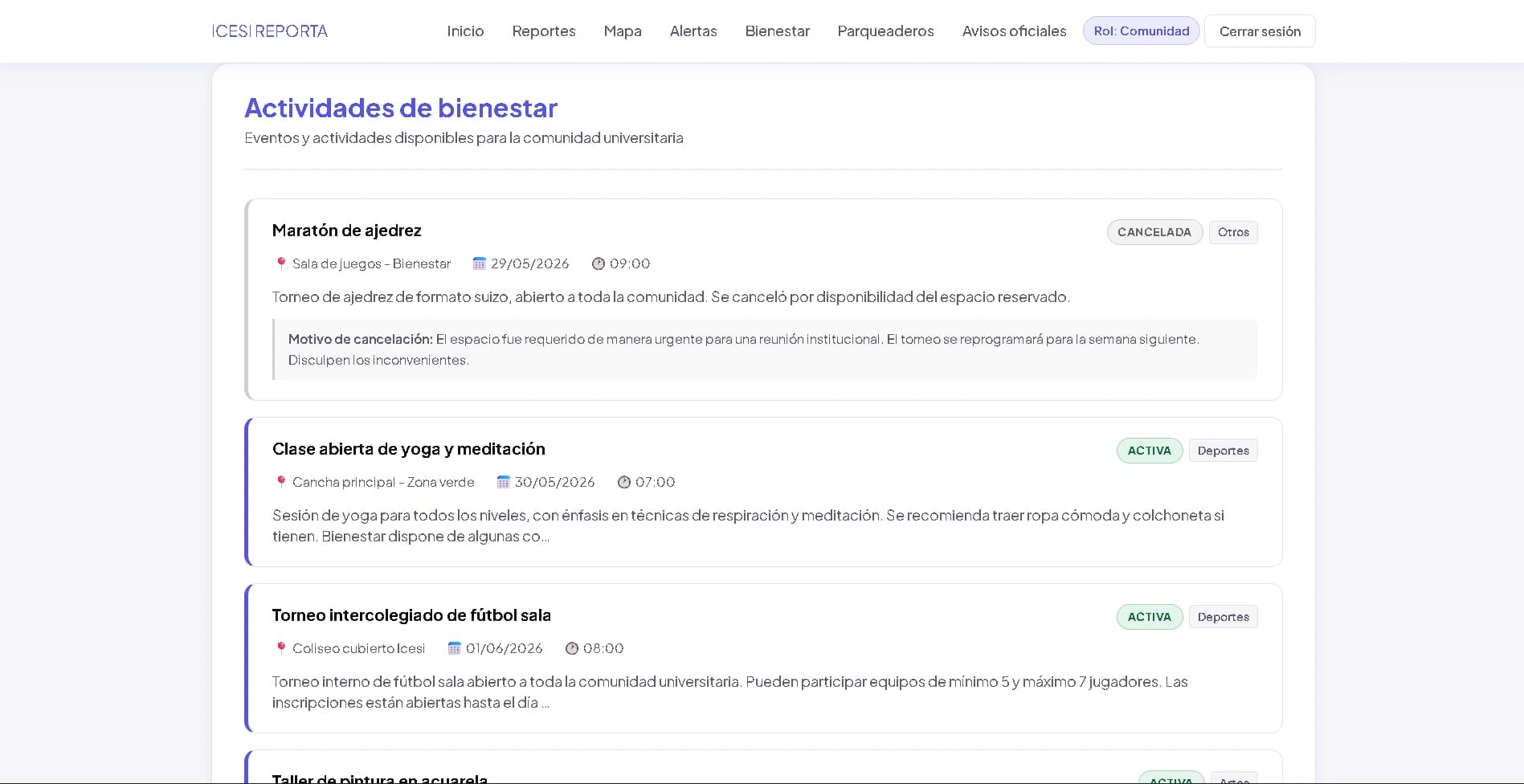This screenshot has width=1524, height=784.
Task: Click the date 01/06/2026
Action: (505, 648)
